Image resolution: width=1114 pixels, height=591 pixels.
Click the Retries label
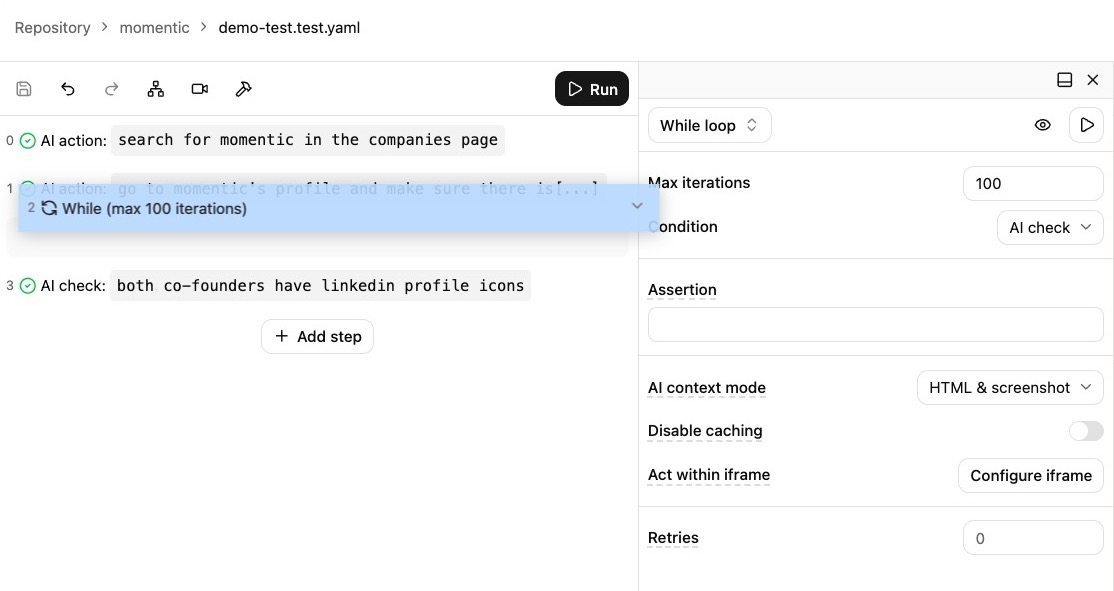pyautogui.click(x=673, y=538)
